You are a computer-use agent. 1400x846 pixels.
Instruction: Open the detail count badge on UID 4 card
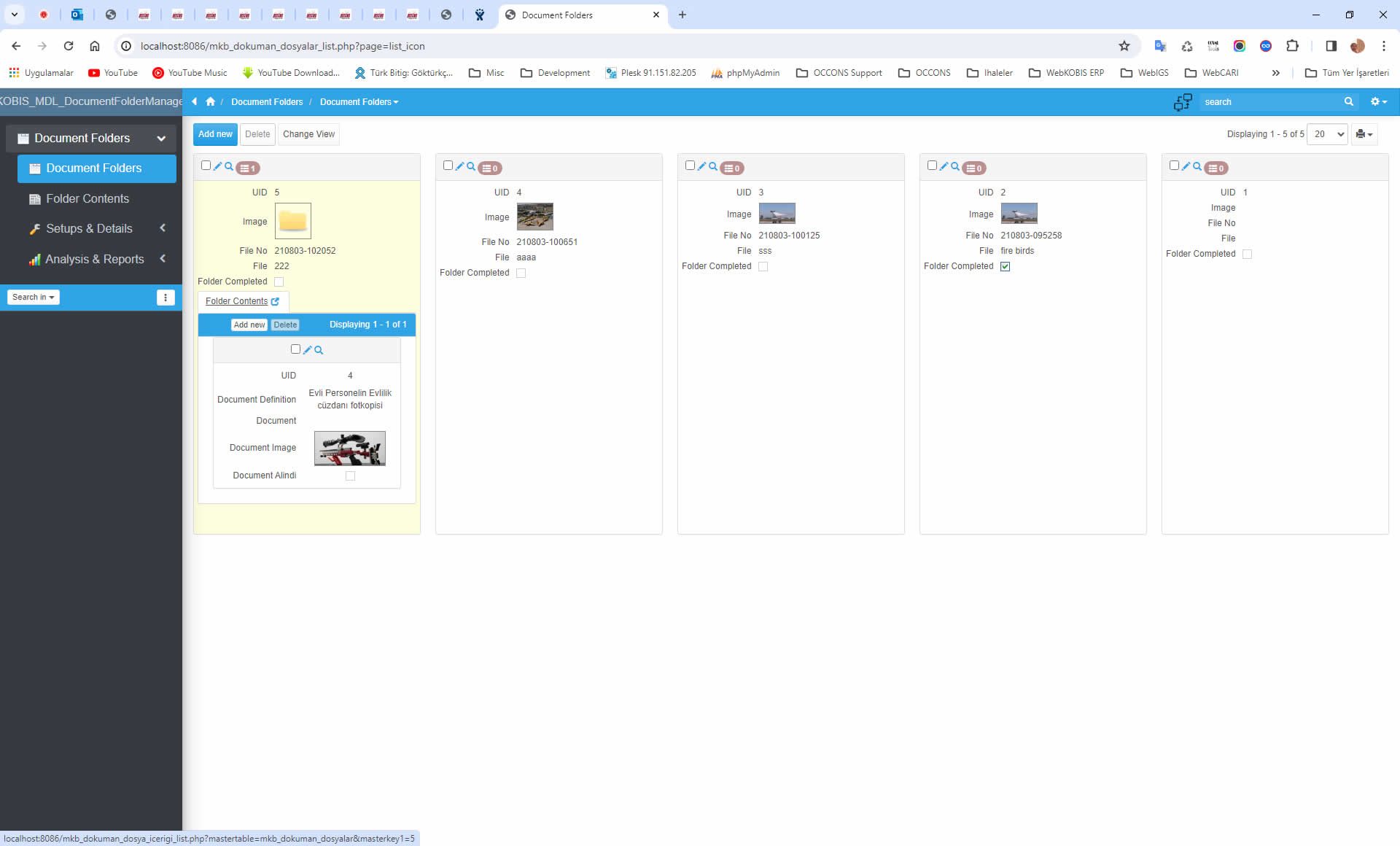coord(490,168)
